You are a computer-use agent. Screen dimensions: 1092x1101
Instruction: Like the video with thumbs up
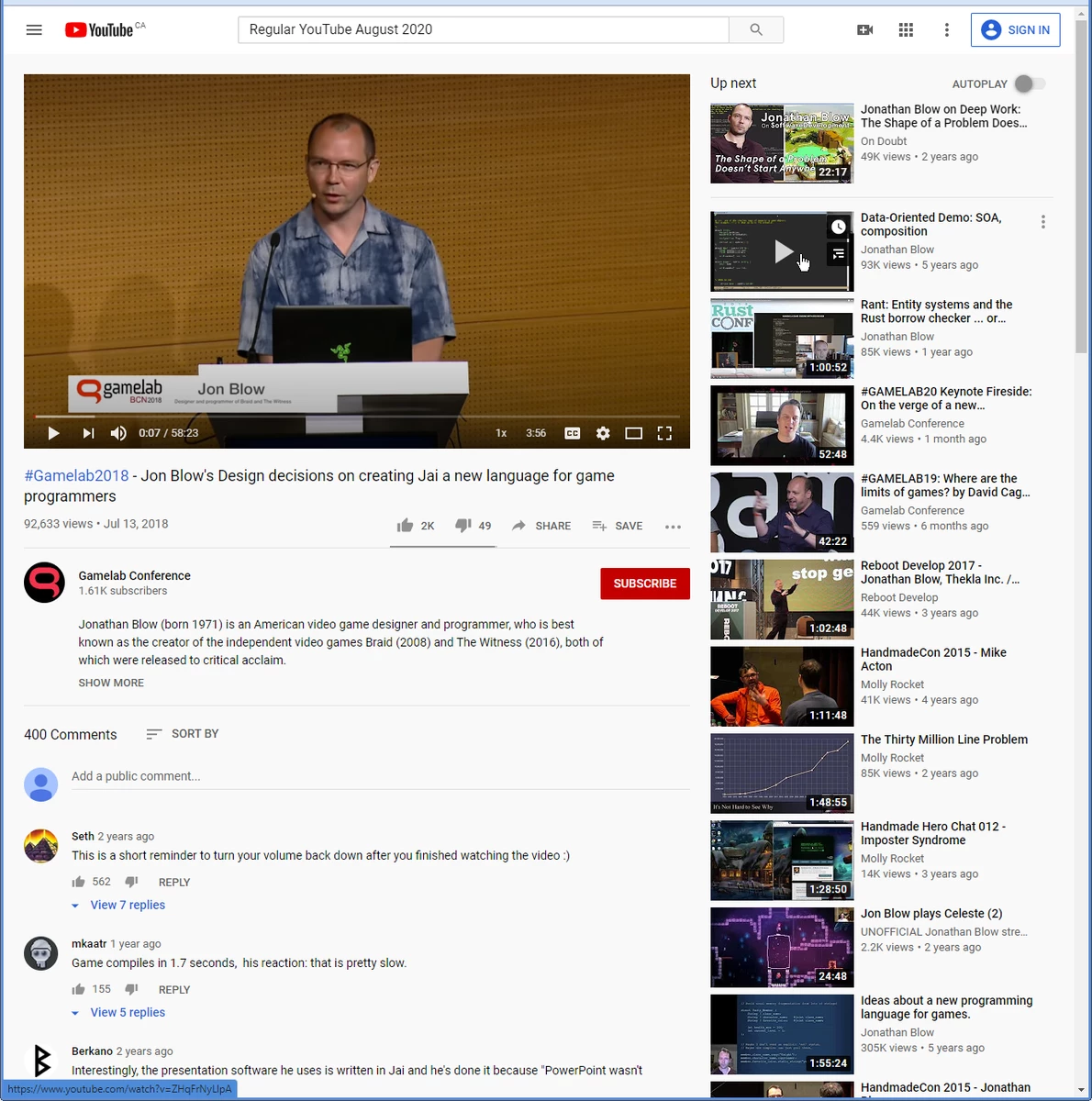click(x=405, y=526)
